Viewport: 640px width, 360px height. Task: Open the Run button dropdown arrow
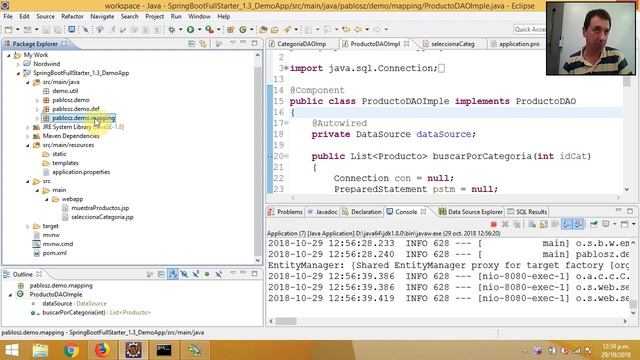click(x=200, y=29)
